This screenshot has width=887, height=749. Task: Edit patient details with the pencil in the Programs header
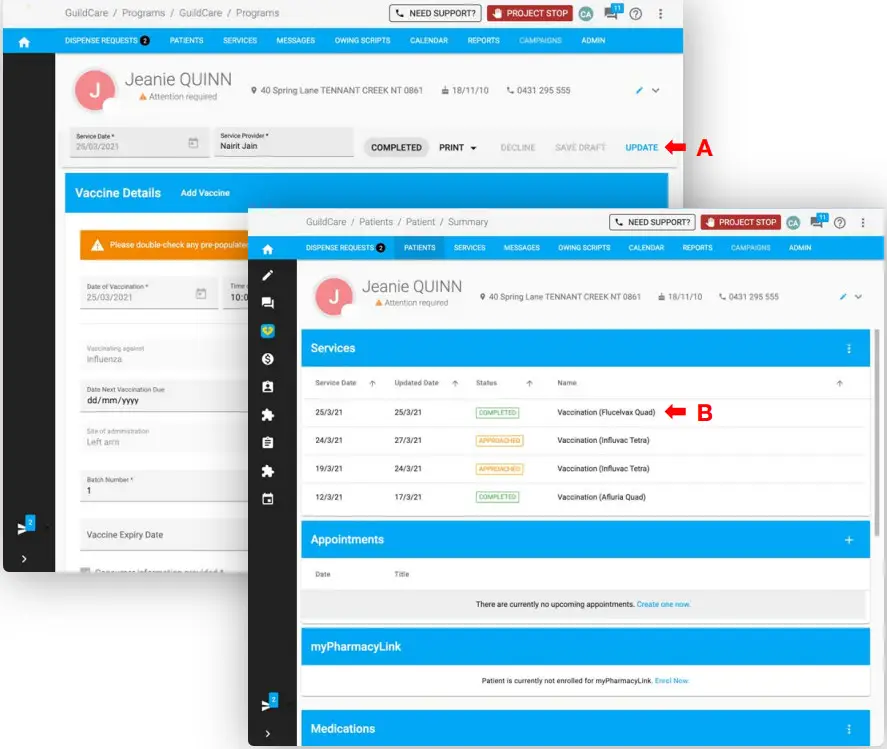(639, 91)
